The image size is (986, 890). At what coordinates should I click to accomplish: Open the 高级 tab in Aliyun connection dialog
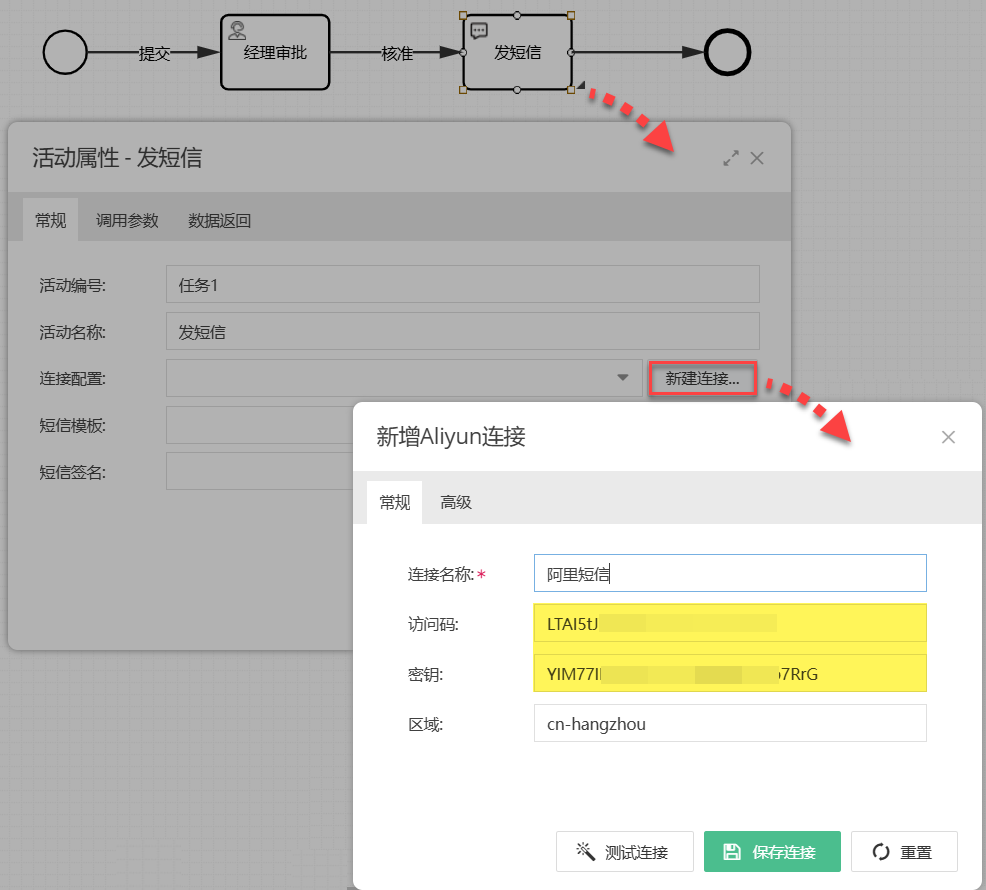click(456, 502)
